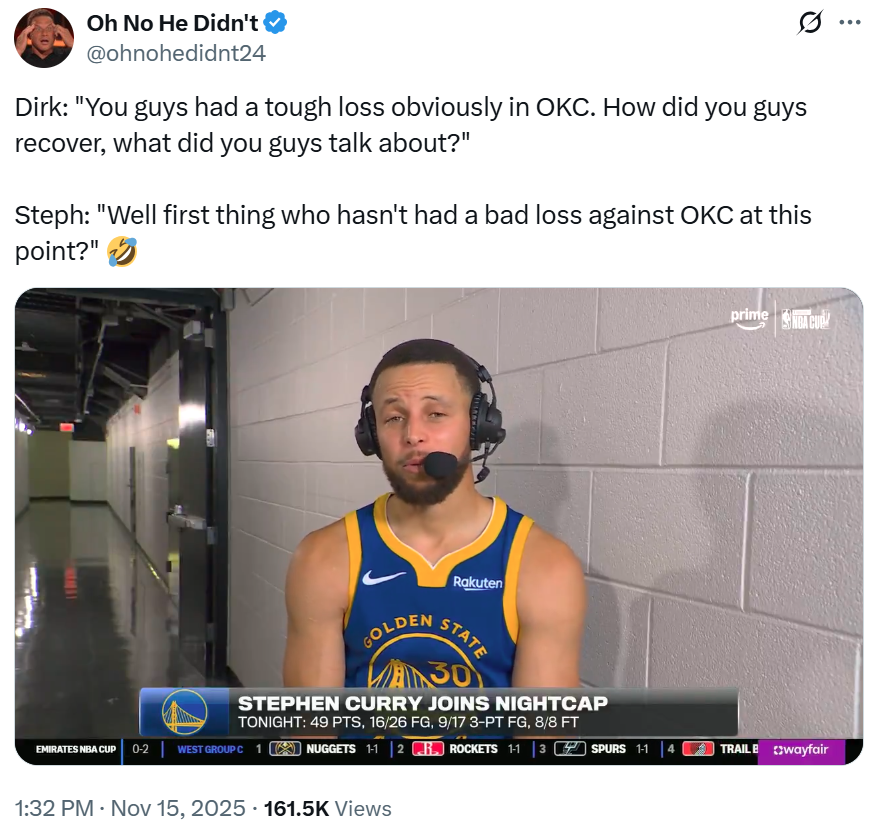Open the Oh No He Didn't profile avatar

tap(43, 38)
